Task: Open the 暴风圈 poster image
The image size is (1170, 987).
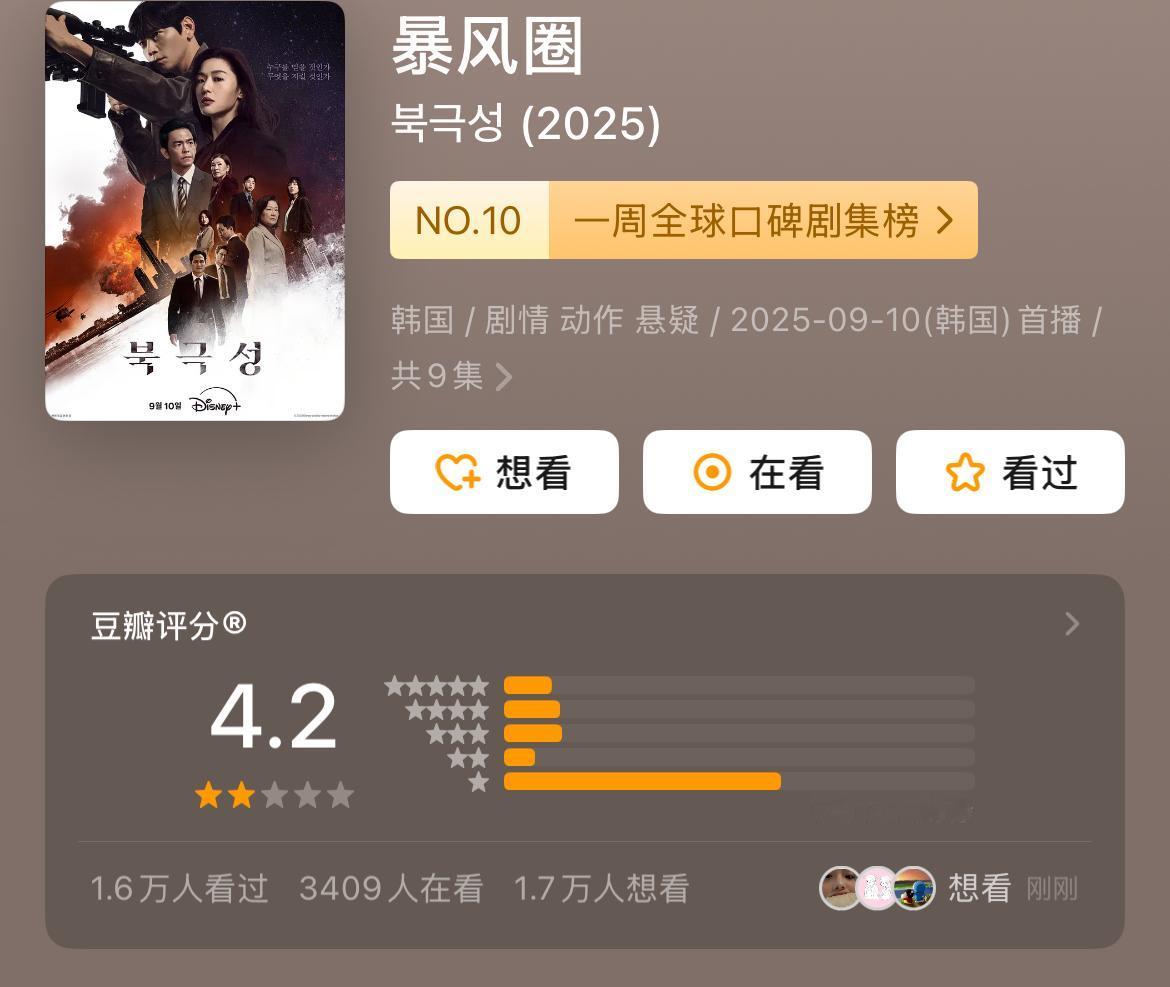Action: (195, 211)
